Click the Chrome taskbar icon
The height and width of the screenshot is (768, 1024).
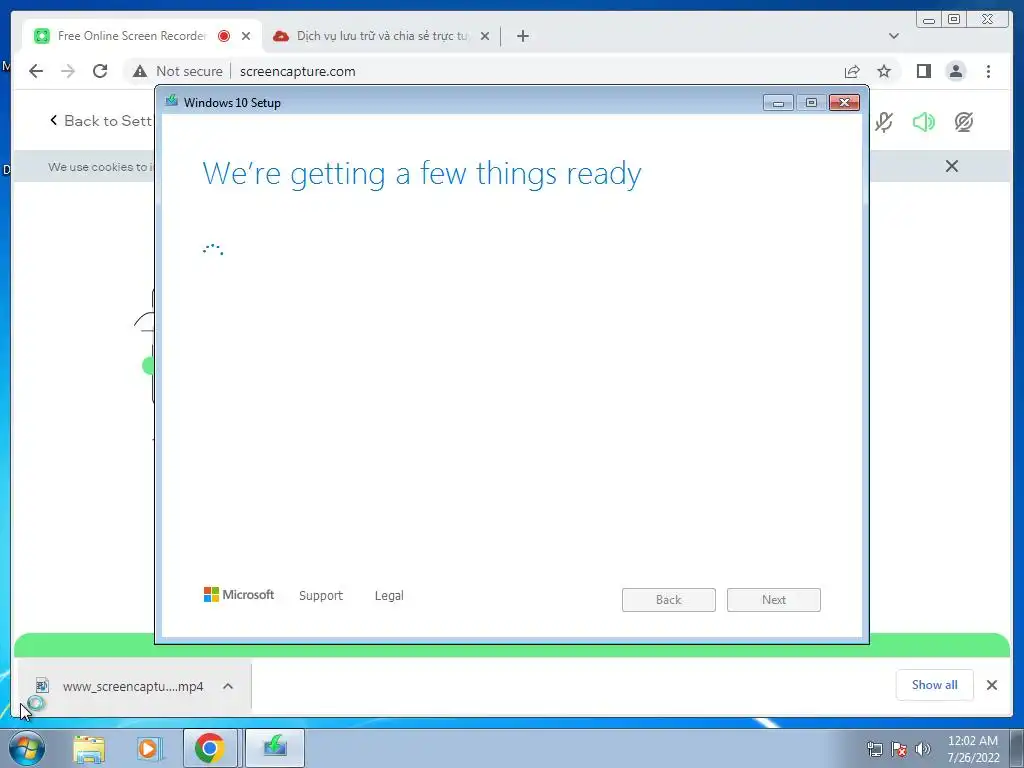pyautogui.click(x=209, y=748)
